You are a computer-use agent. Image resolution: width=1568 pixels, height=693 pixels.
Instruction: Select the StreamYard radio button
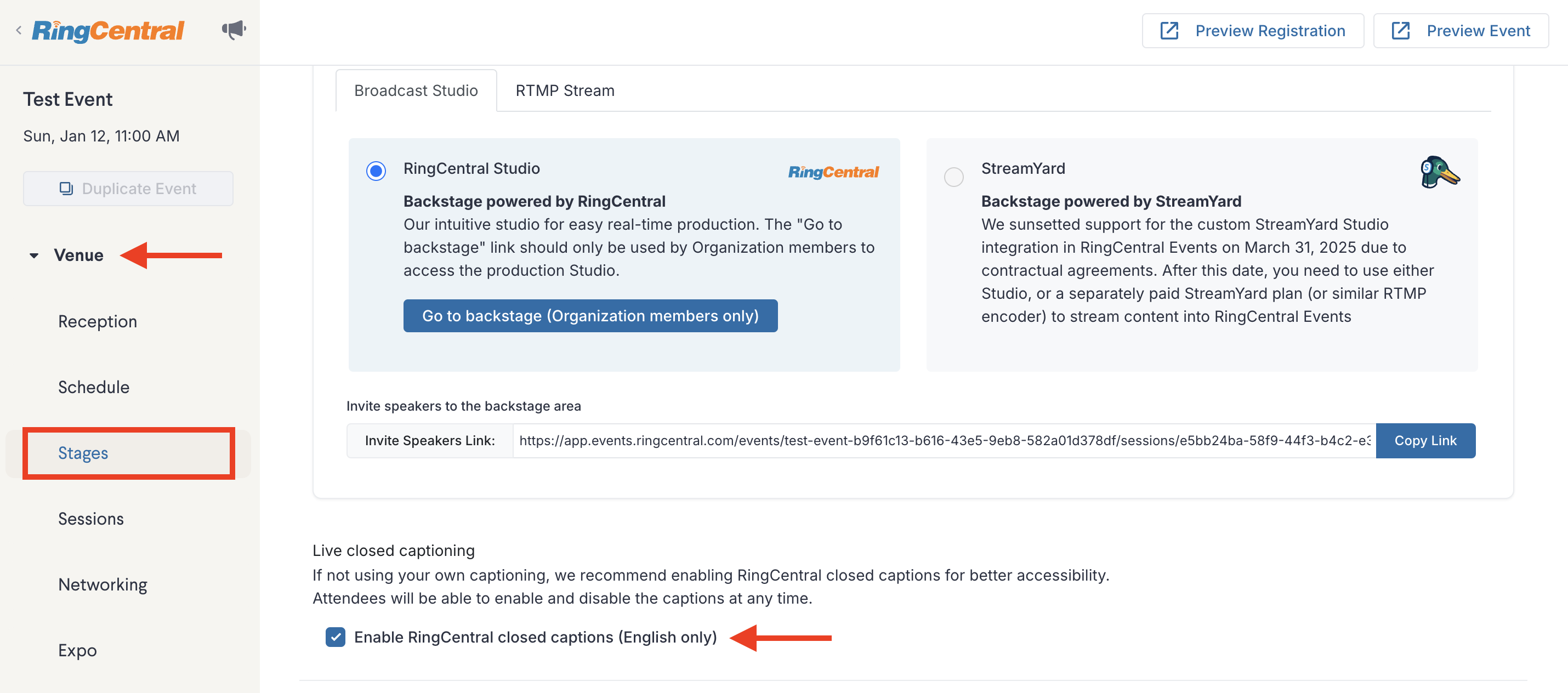(x=953, y=177)
